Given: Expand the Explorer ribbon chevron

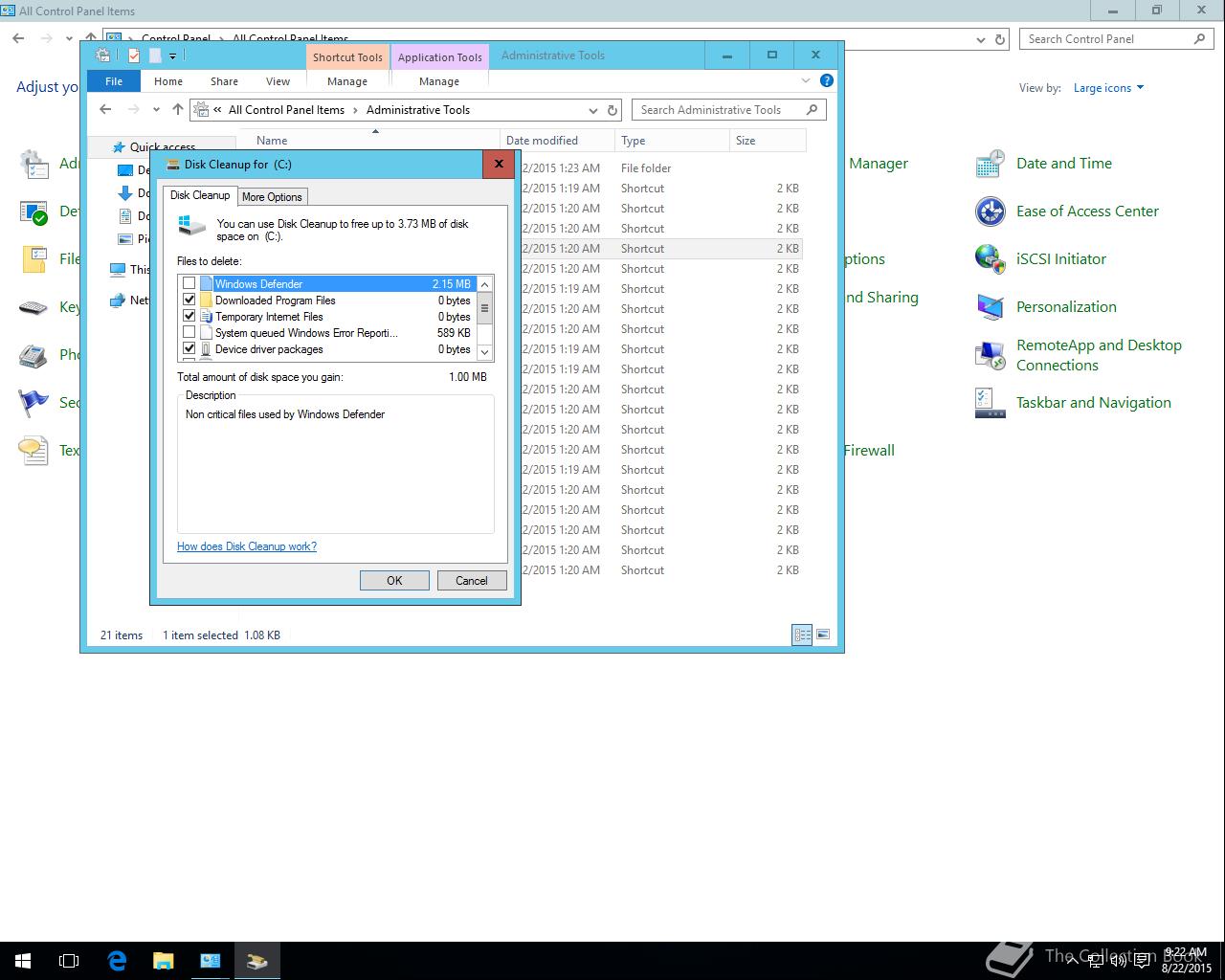Looking at the screenshot, I should pyautogui.click(x=805, y=80).
